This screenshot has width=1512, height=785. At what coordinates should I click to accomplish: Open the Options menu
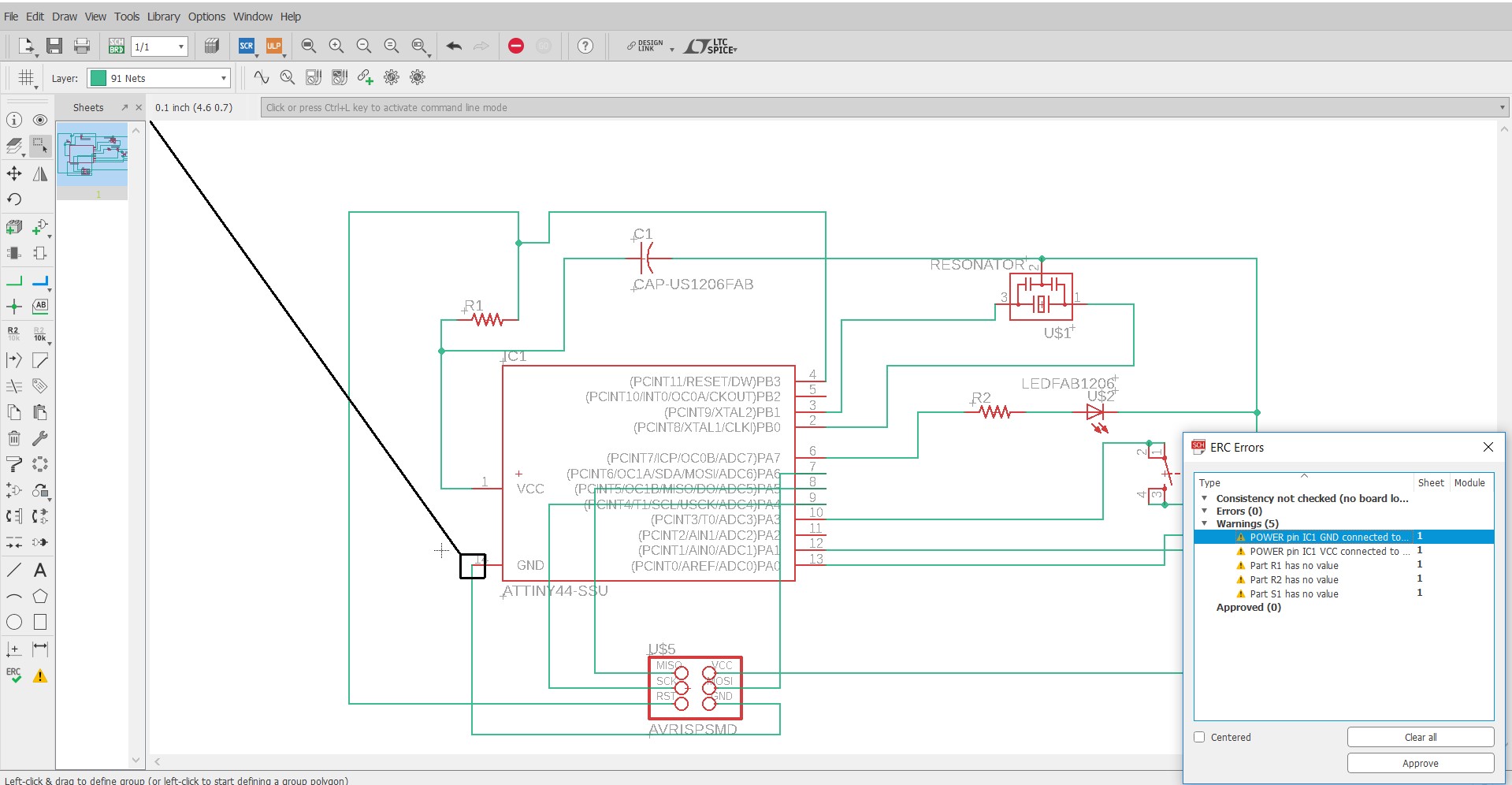(x=206, y=17)
